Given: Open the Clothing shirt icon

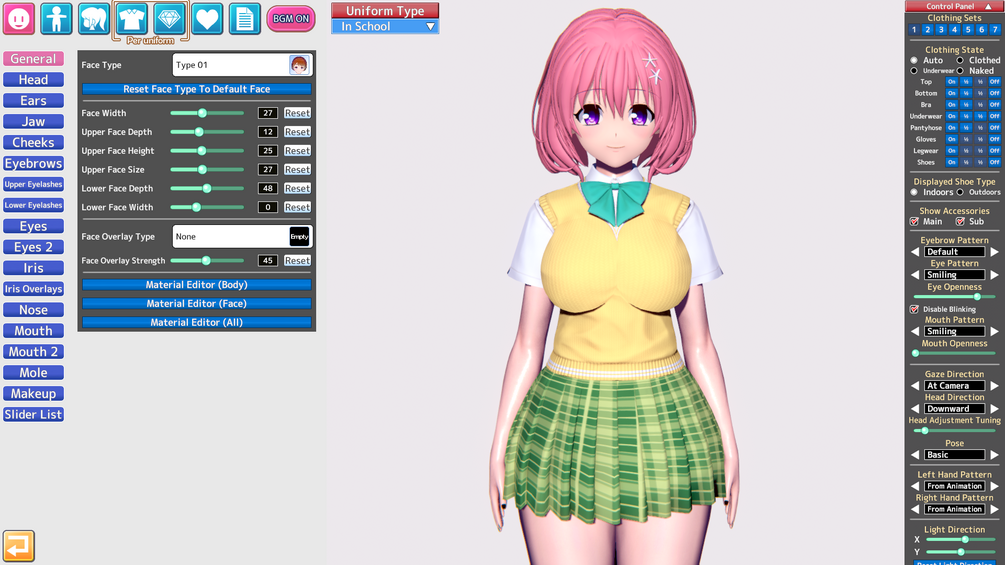Looking at the screenshot, I should pos(131,19).
